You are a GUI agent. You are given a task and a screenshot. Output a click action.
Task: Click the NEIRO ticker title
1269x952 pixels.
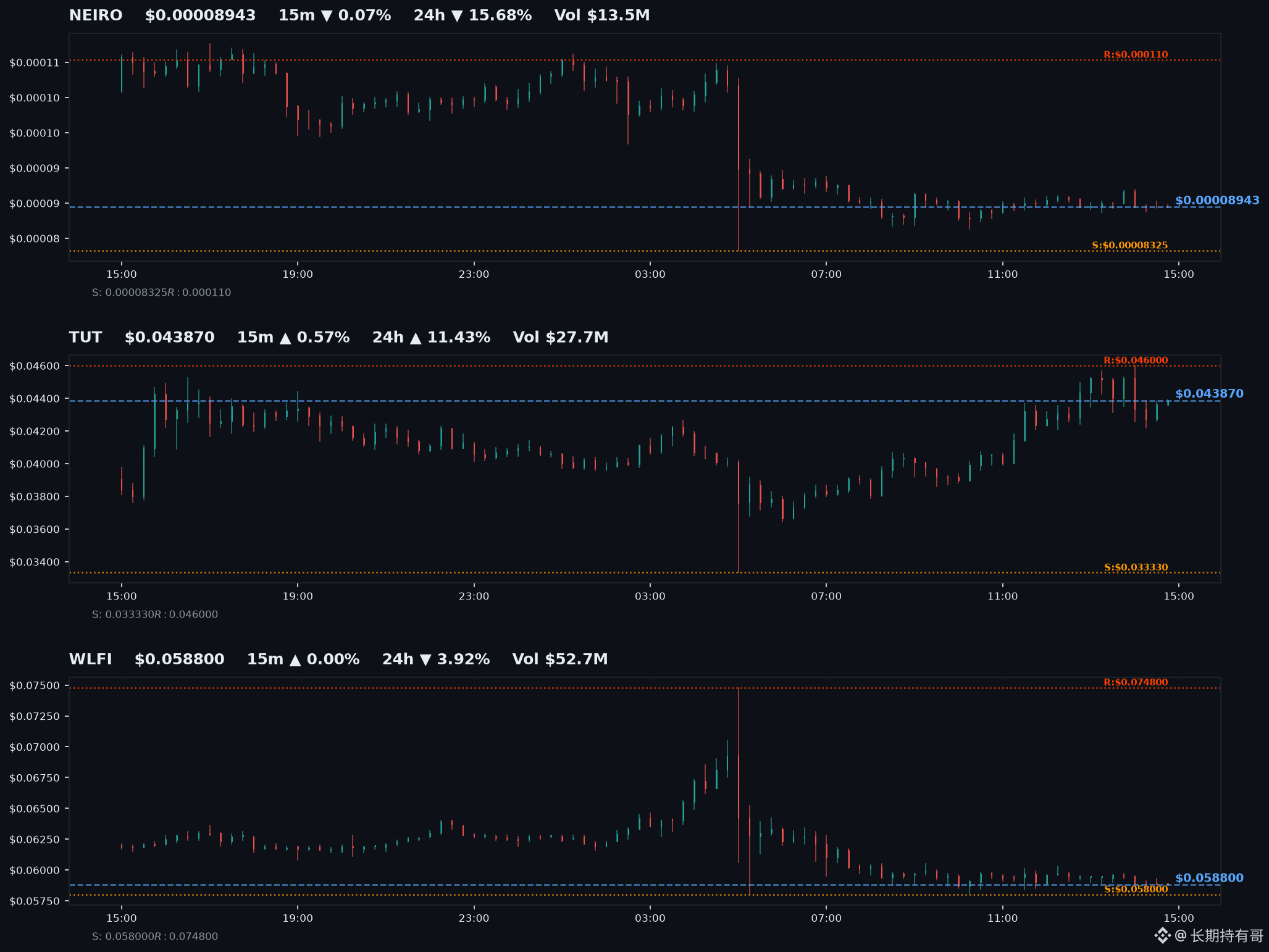96,15
